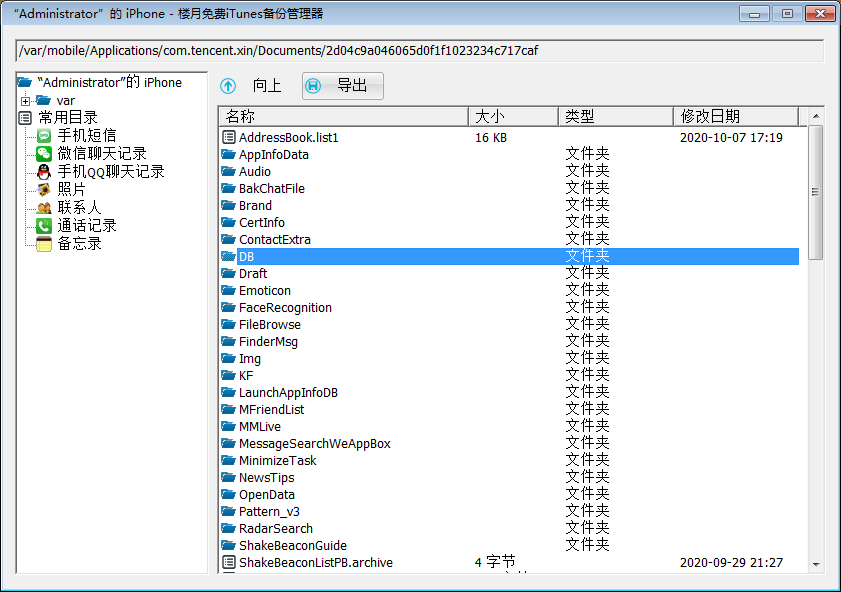Open 备忘录 notes icon
The width and height of the screenshot is (841, 592).
[44, 244]
